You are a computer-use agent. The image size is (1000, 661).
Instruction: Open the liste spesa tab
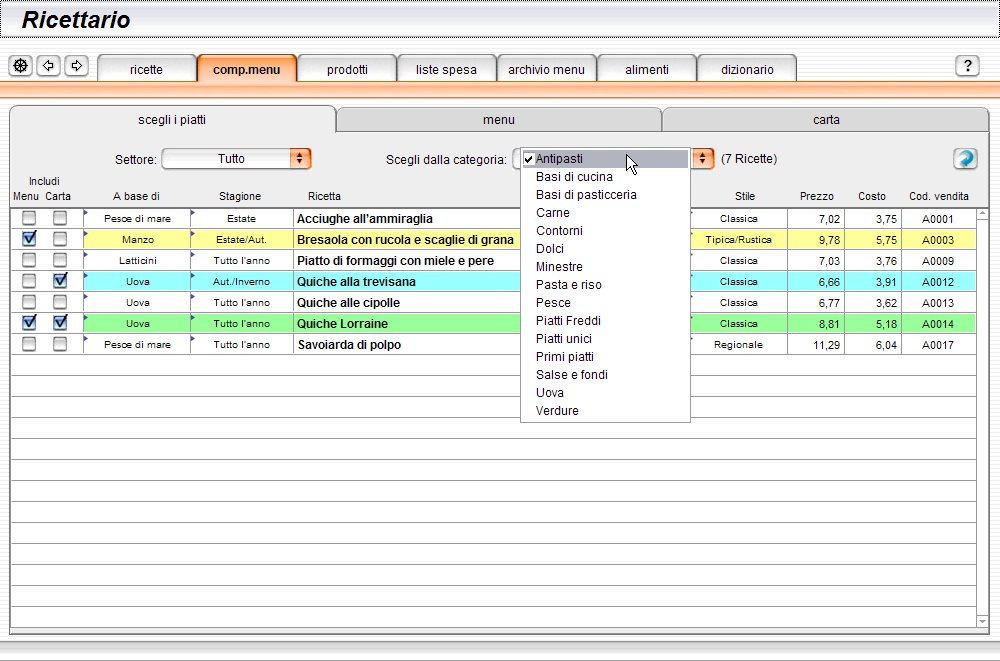click(446, 69)
